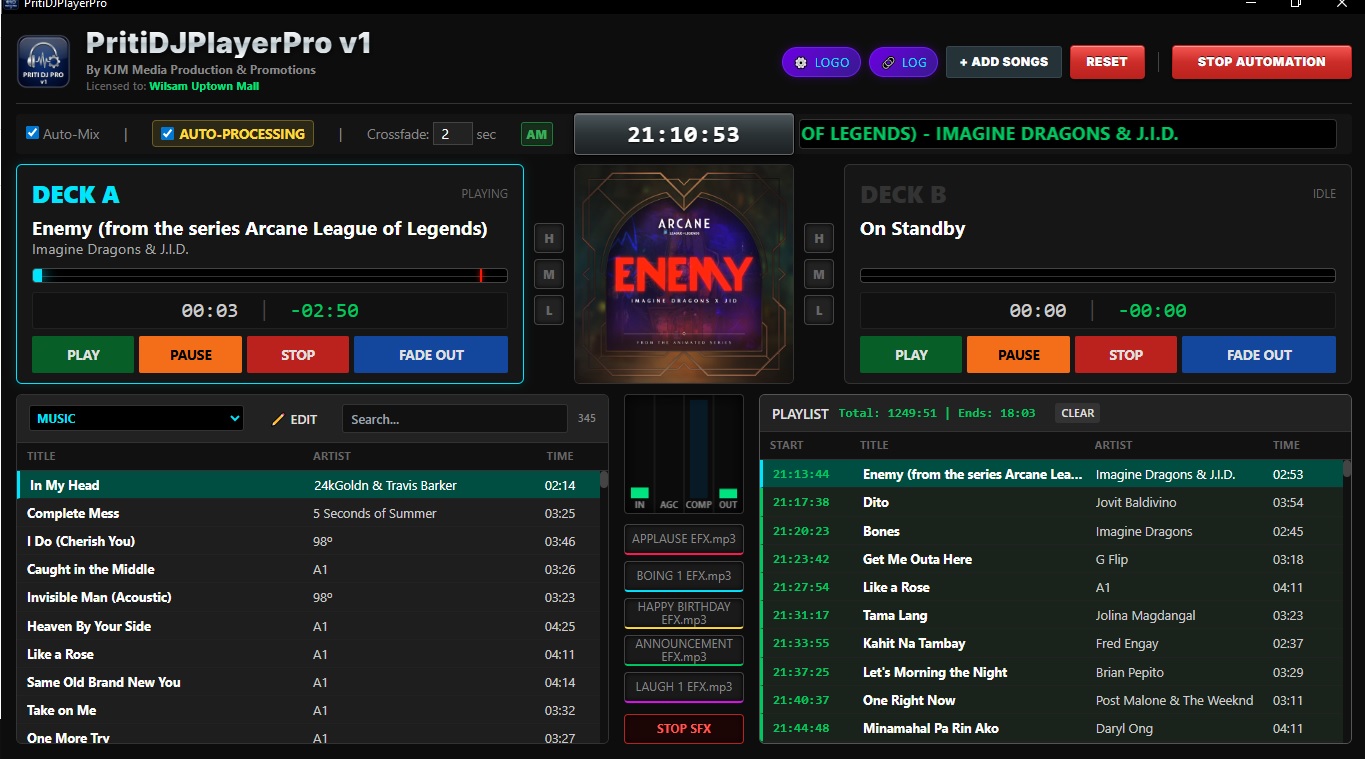Click PAUSE on Deck A
Viewport: 1365px width, 759px height.
pos(191,355)
